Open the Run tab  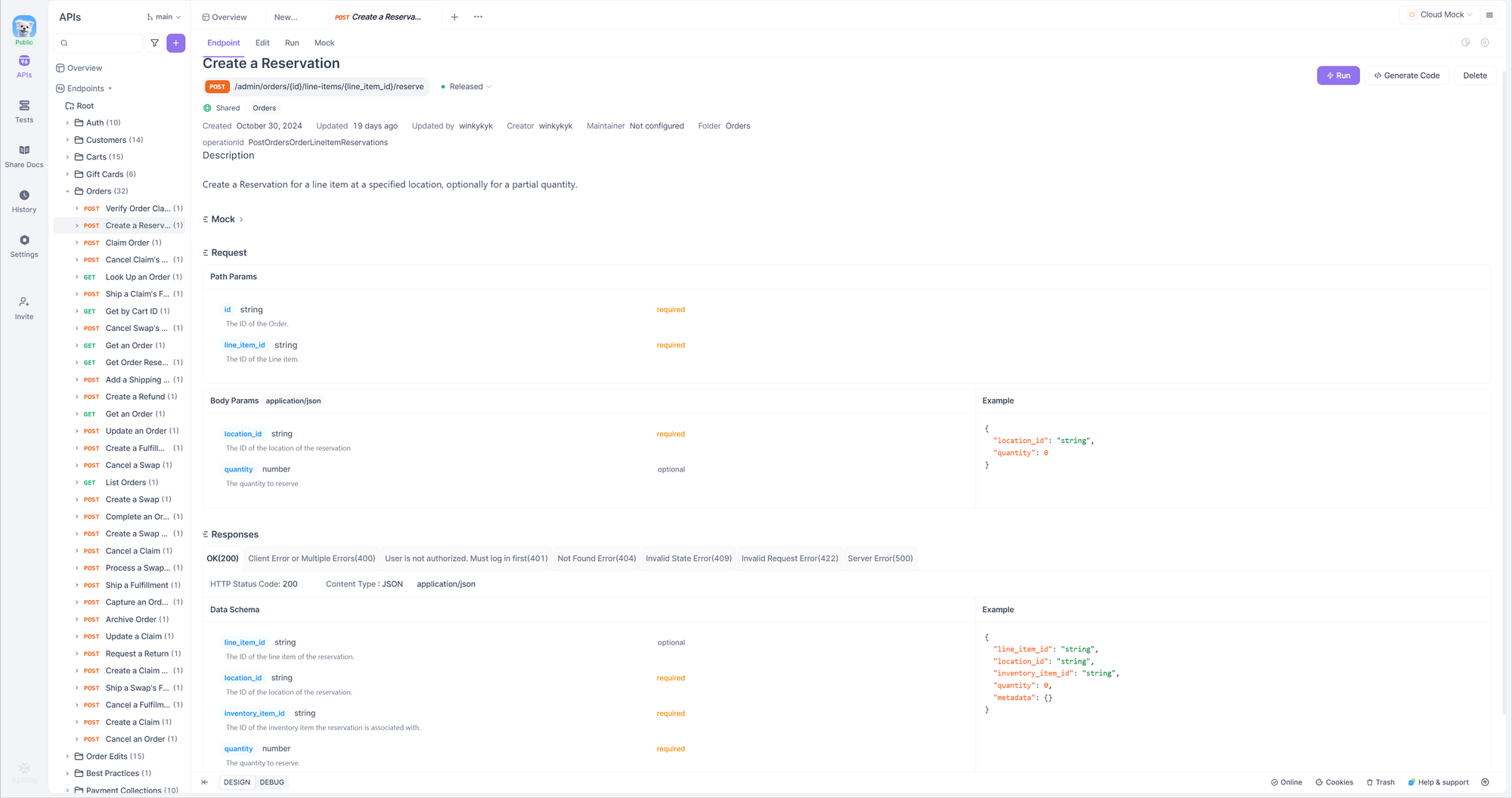[292, 43]
